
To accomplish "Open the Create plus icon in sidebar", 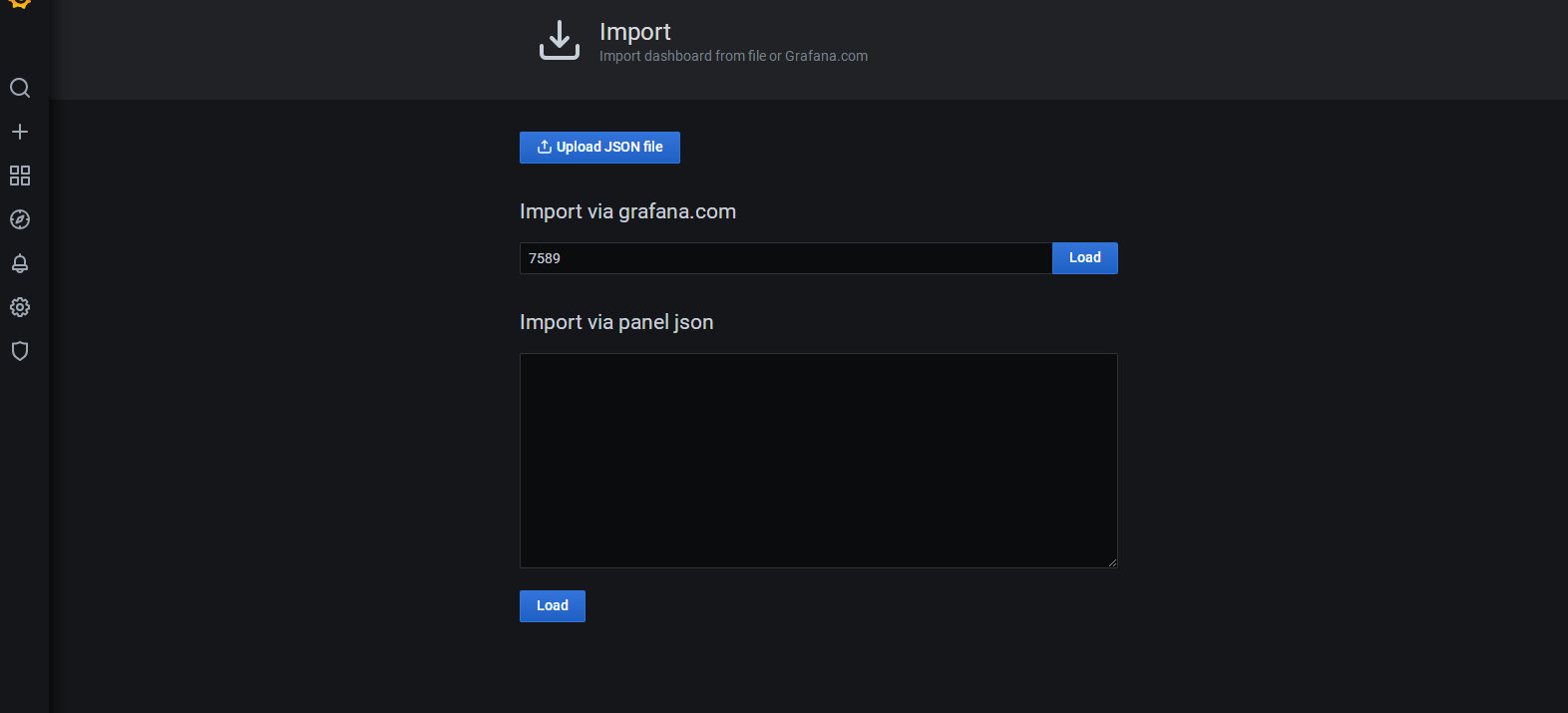I will tap(20, 132).
